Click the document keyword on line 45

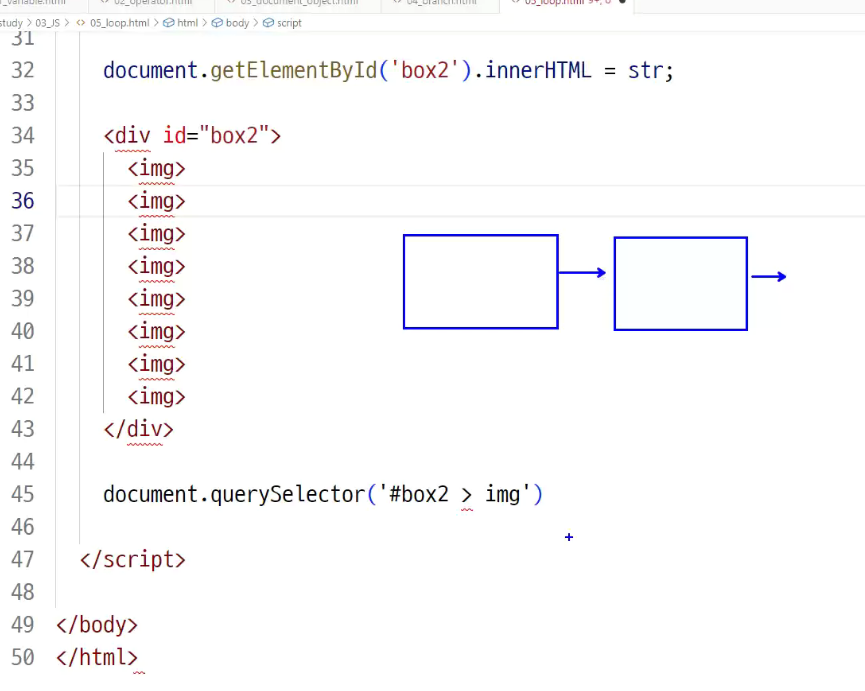click(x=151, y=494)
